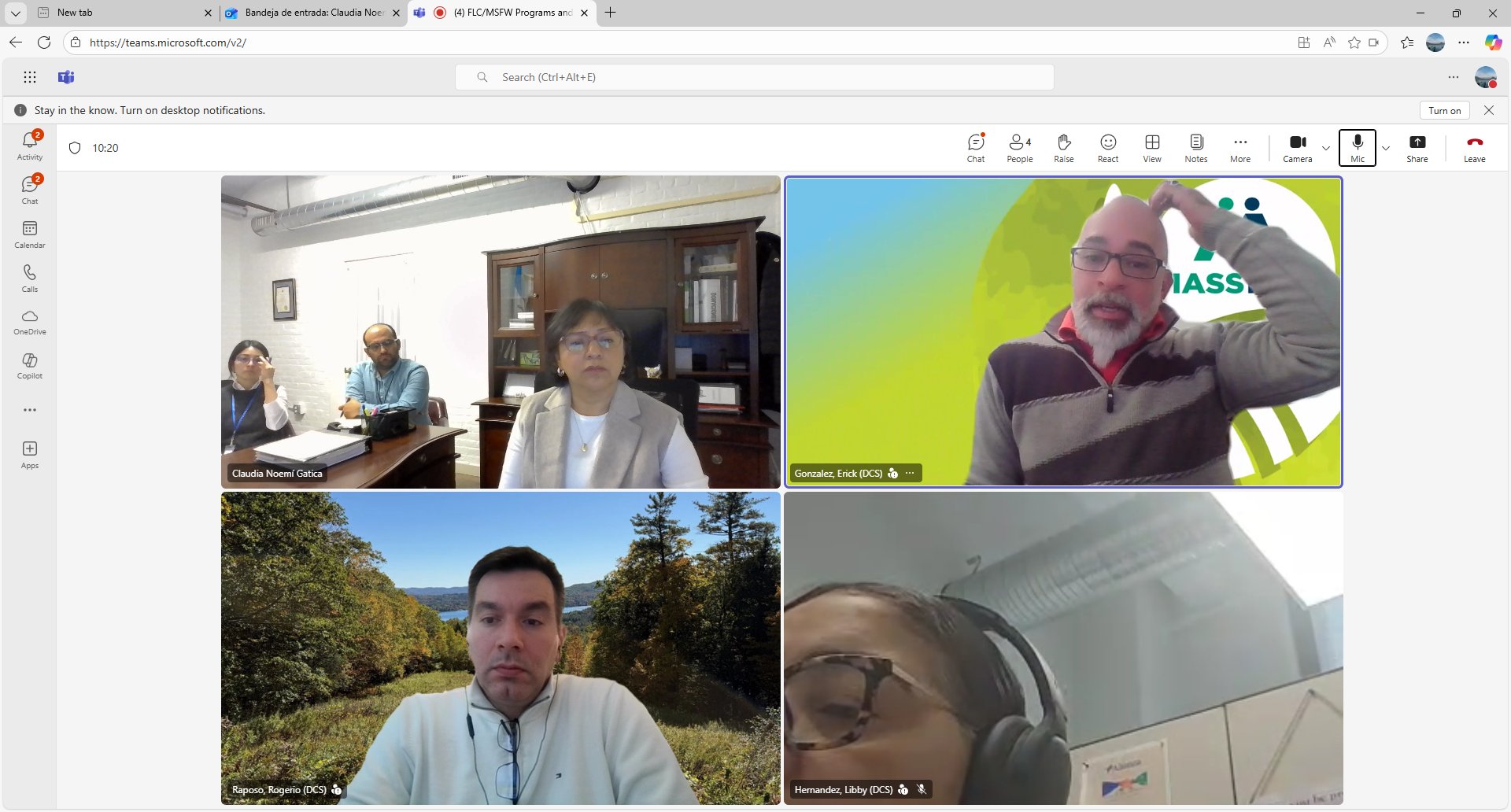
Task: Share your screen content
Action: 1417,147
